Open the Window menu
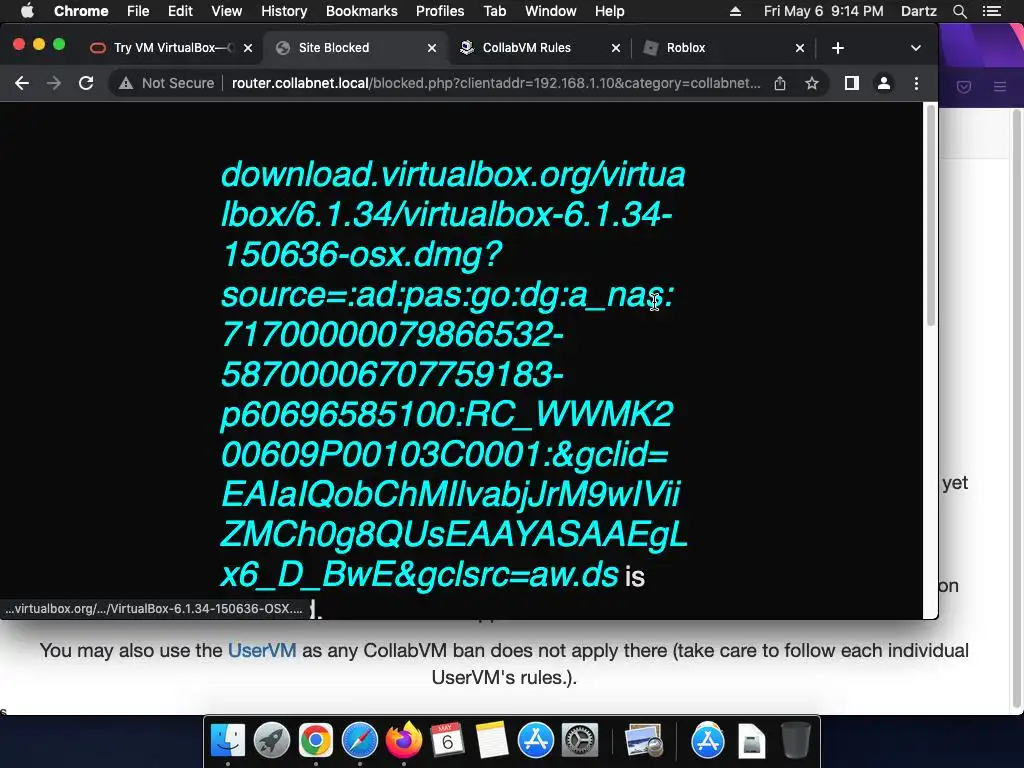The width and height of the screenshot is (1024, 768). [x=551, y=11]
